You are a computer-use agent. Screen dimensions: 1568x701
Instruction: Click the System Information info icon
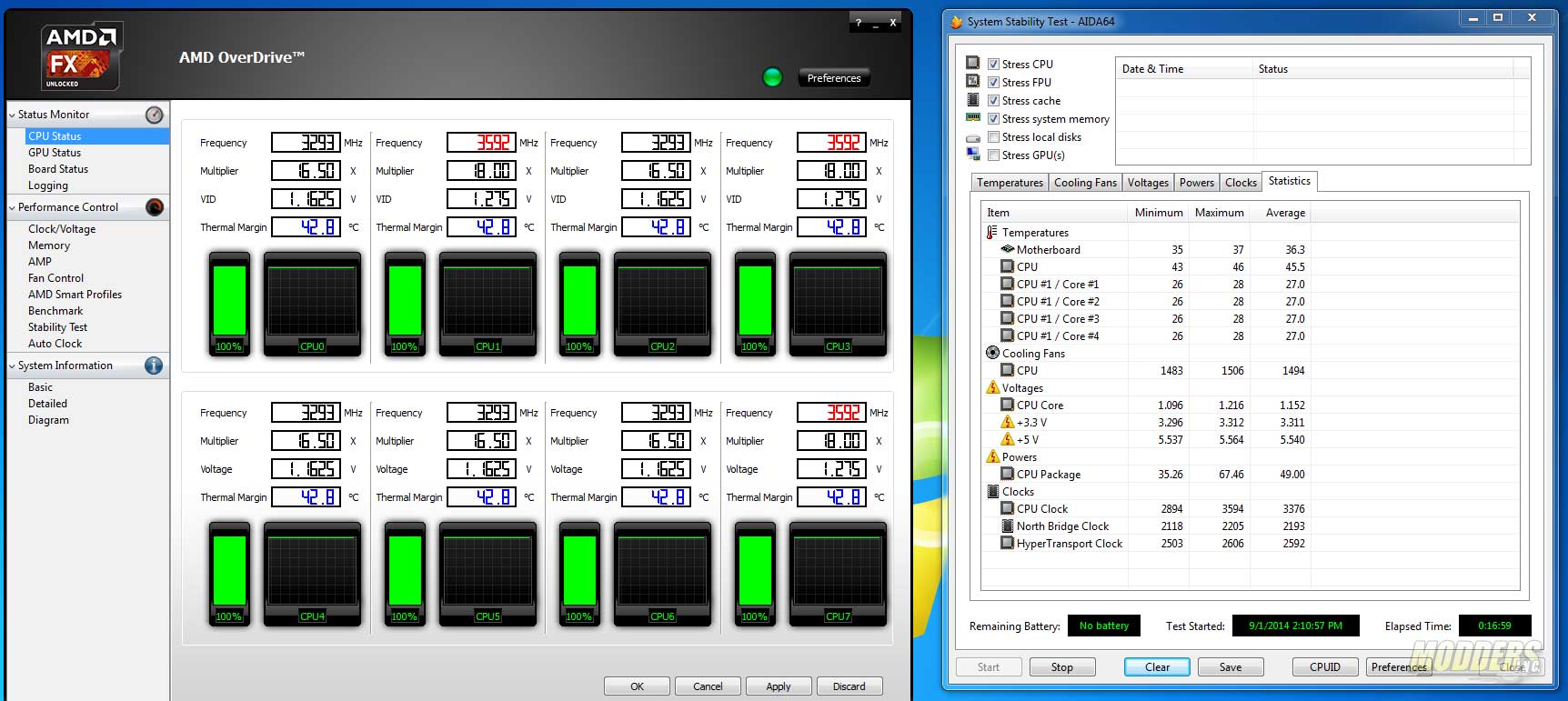click(154, 366)
